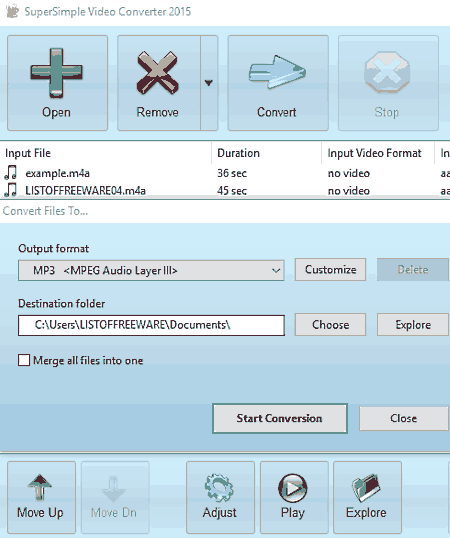Enable Merge all files into one

click(x=24, y=360)
